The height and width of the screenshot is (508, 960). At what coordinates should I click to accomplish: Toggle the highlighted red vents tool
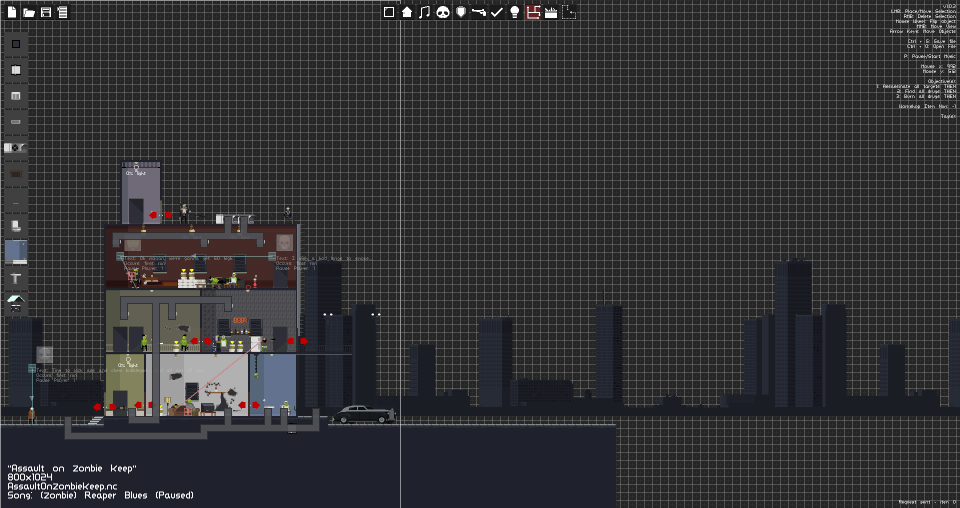[x=533, y=12]
